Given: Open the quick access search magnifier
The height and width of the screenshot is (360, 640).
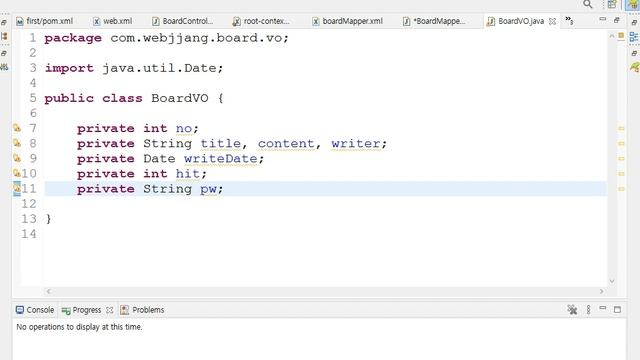Looking at the screenshot, I should (587, 4).
